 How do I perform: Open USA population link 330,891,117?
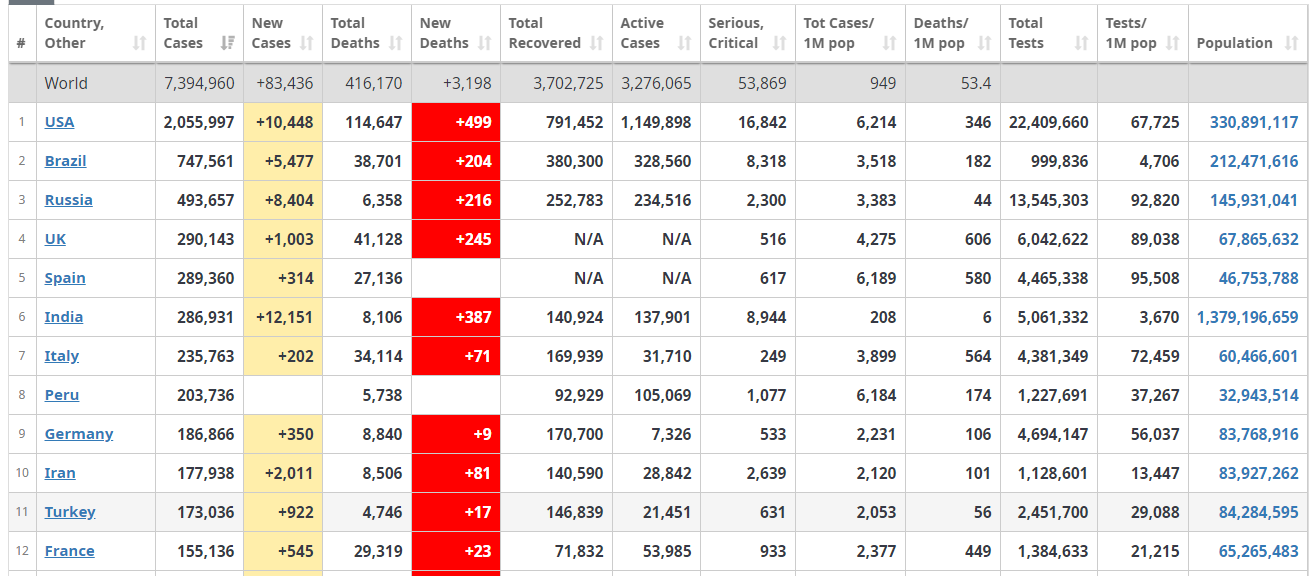tap(1254, 122)
